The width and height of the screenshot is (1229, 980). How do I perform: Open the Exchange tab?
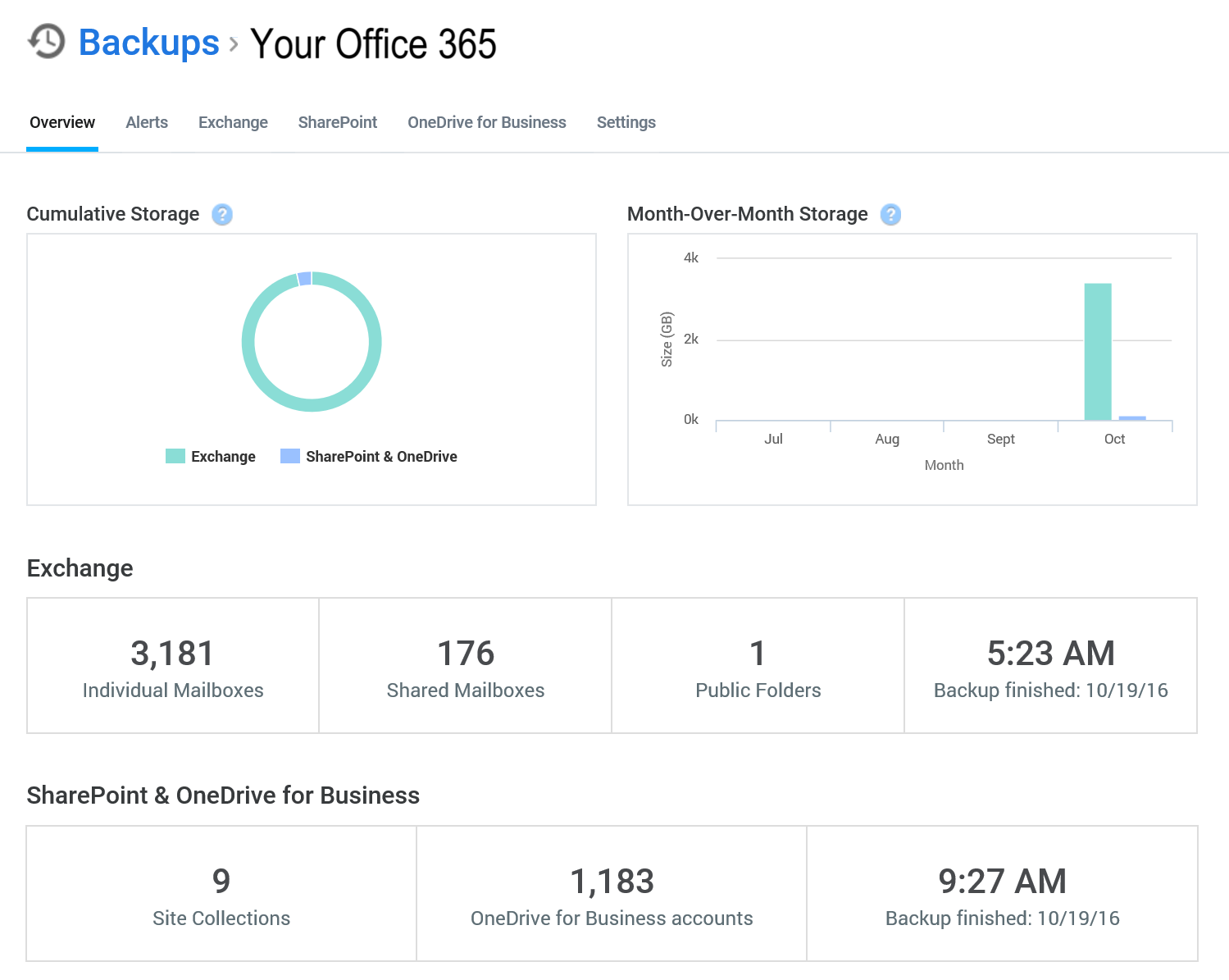click(x=233, y=122)
